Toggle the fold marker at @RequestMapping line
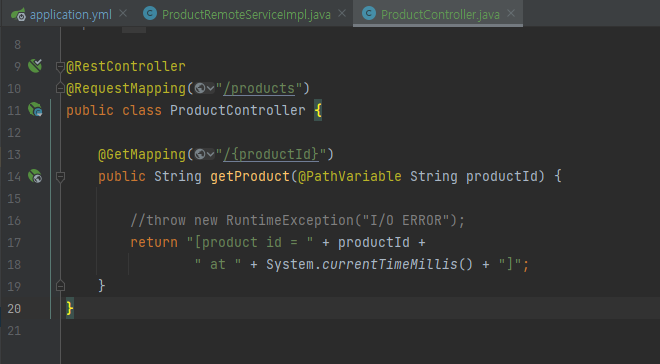The height and width of the screenshot is (364, 660). point(60,88)
